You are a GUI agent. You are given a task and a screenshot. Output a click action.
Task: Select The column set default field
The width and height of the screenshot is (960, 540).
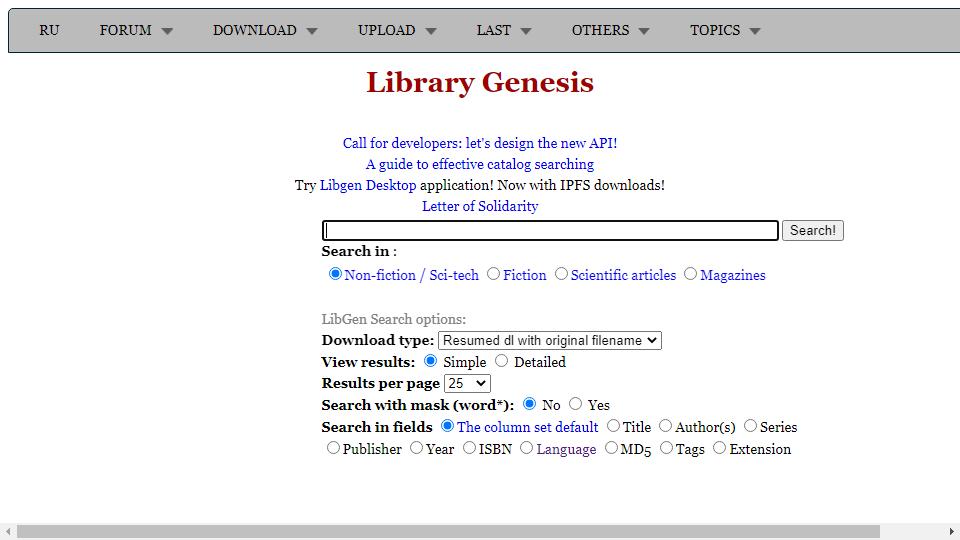tap(448, 426)
